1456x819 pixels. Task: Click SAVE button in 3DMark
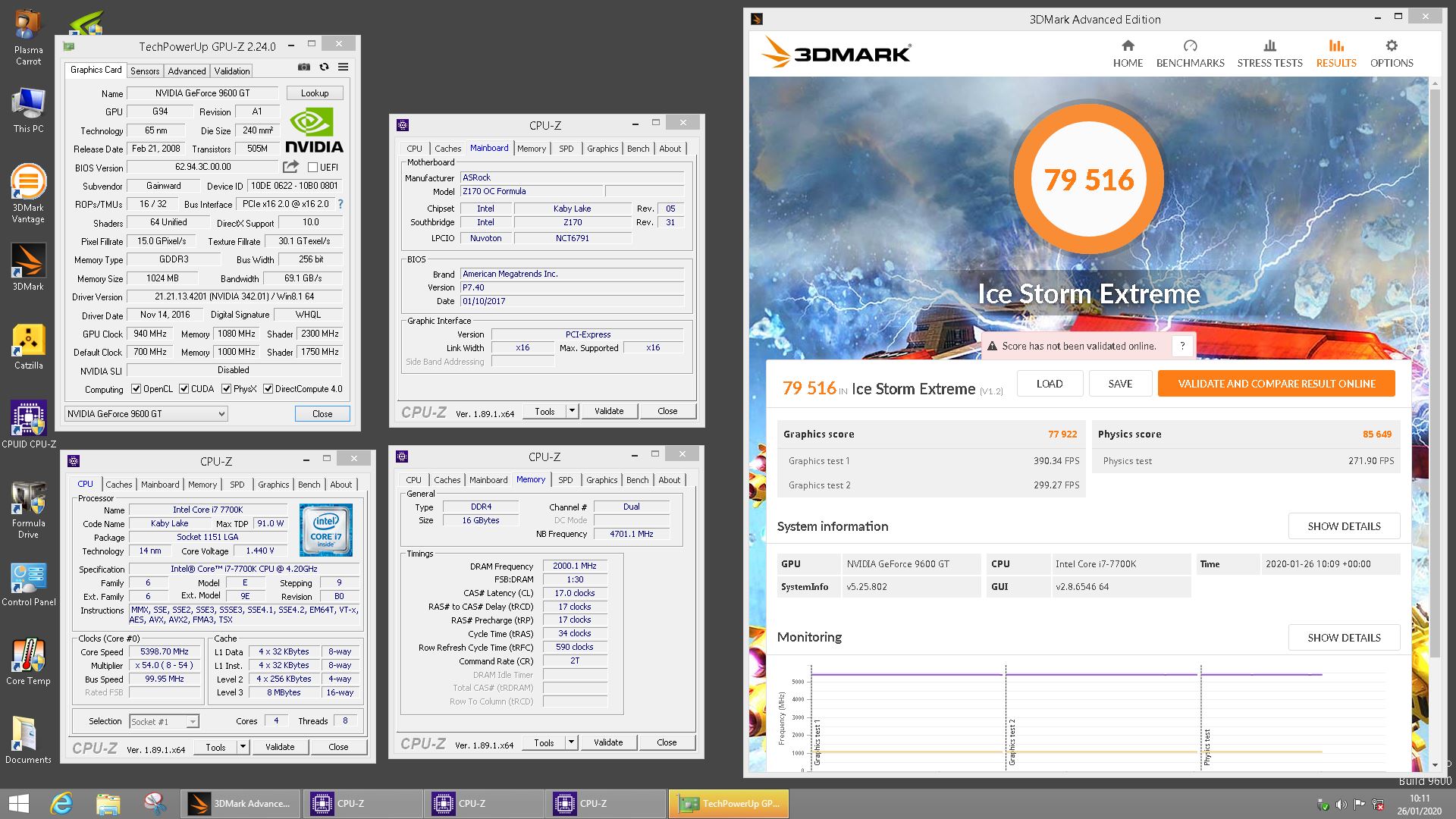pyautogui.click(x=1120, y=384)
